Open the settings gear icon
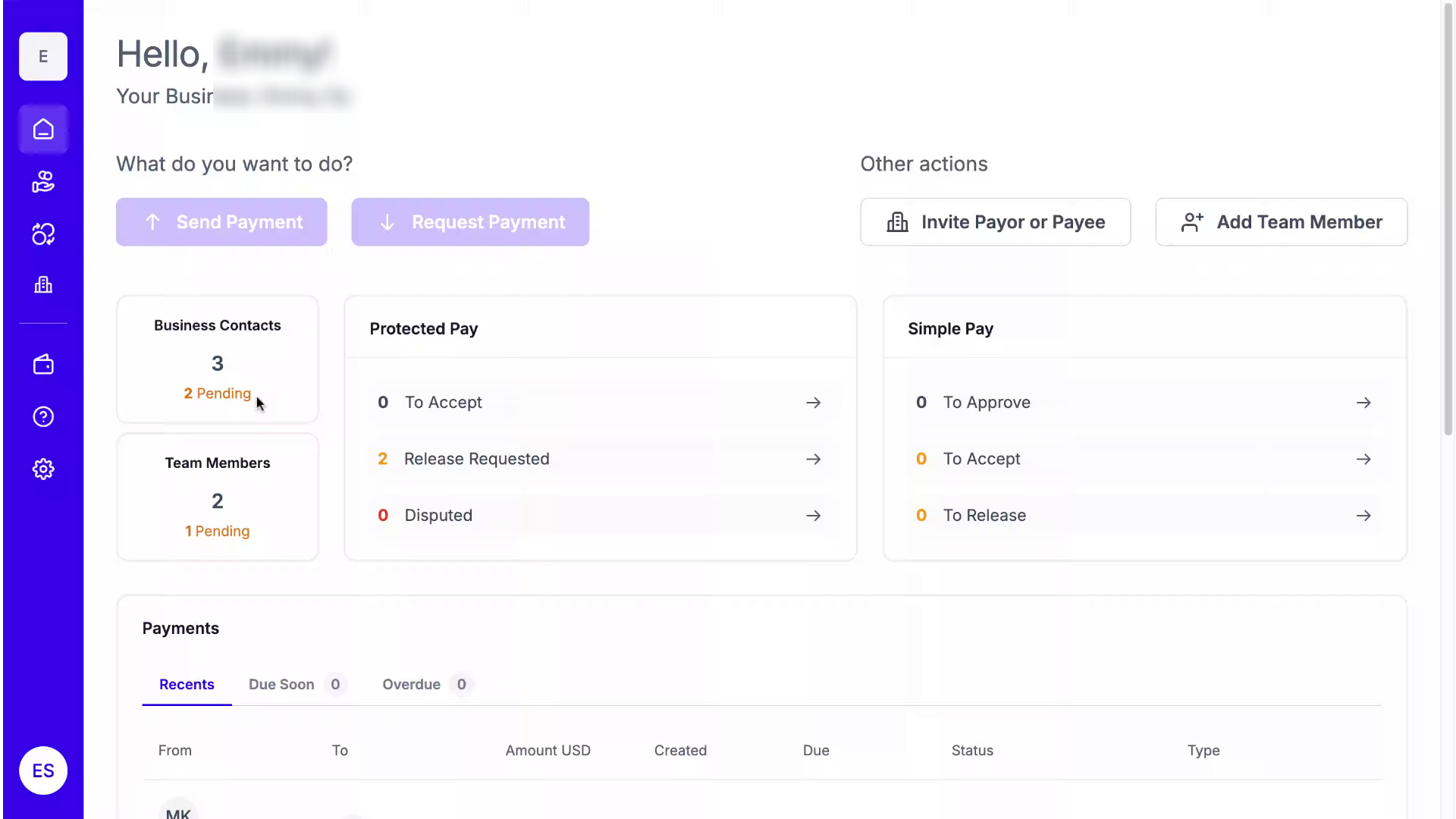1456x819 pixels. coord(43,469)
